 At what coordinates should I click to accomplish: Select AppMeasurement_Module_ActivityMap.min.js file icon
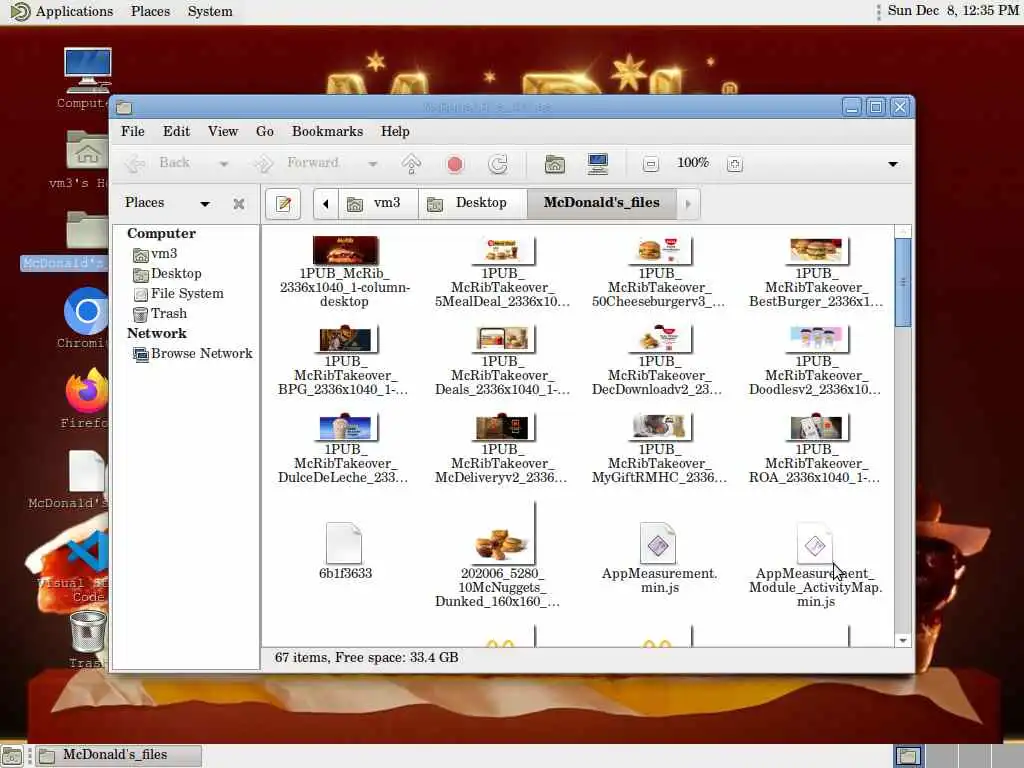tap(814, 543)
